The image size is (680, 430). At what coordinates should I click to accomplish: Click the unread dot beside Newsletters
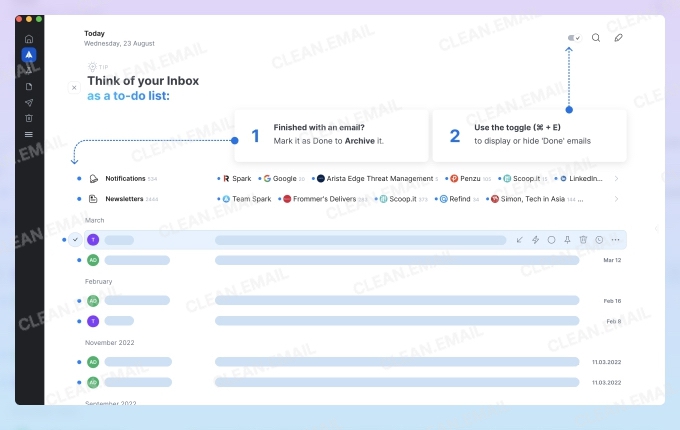pyautogui.click(x=79, y=199)
